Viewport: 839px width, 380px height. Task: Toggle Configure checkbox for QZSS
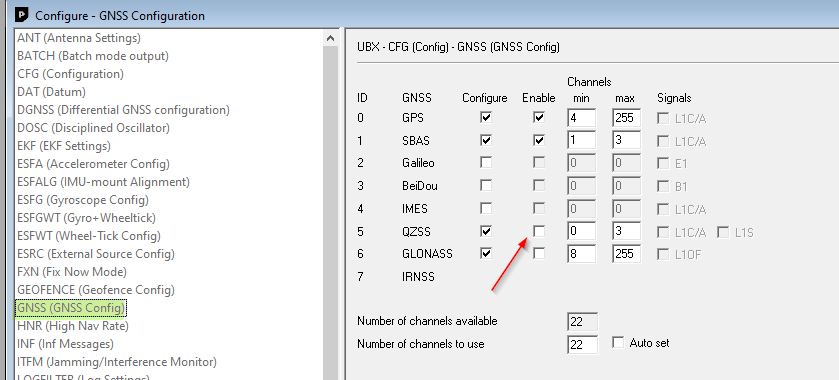pos(486,232)
